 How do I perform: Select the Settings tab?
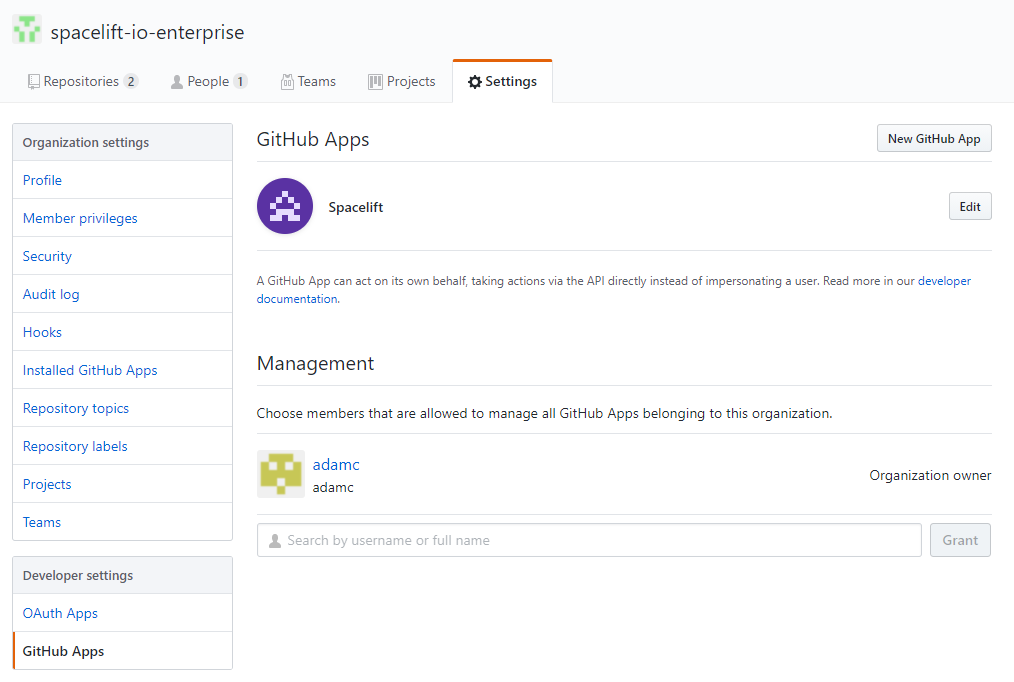(x=502, y=82)
